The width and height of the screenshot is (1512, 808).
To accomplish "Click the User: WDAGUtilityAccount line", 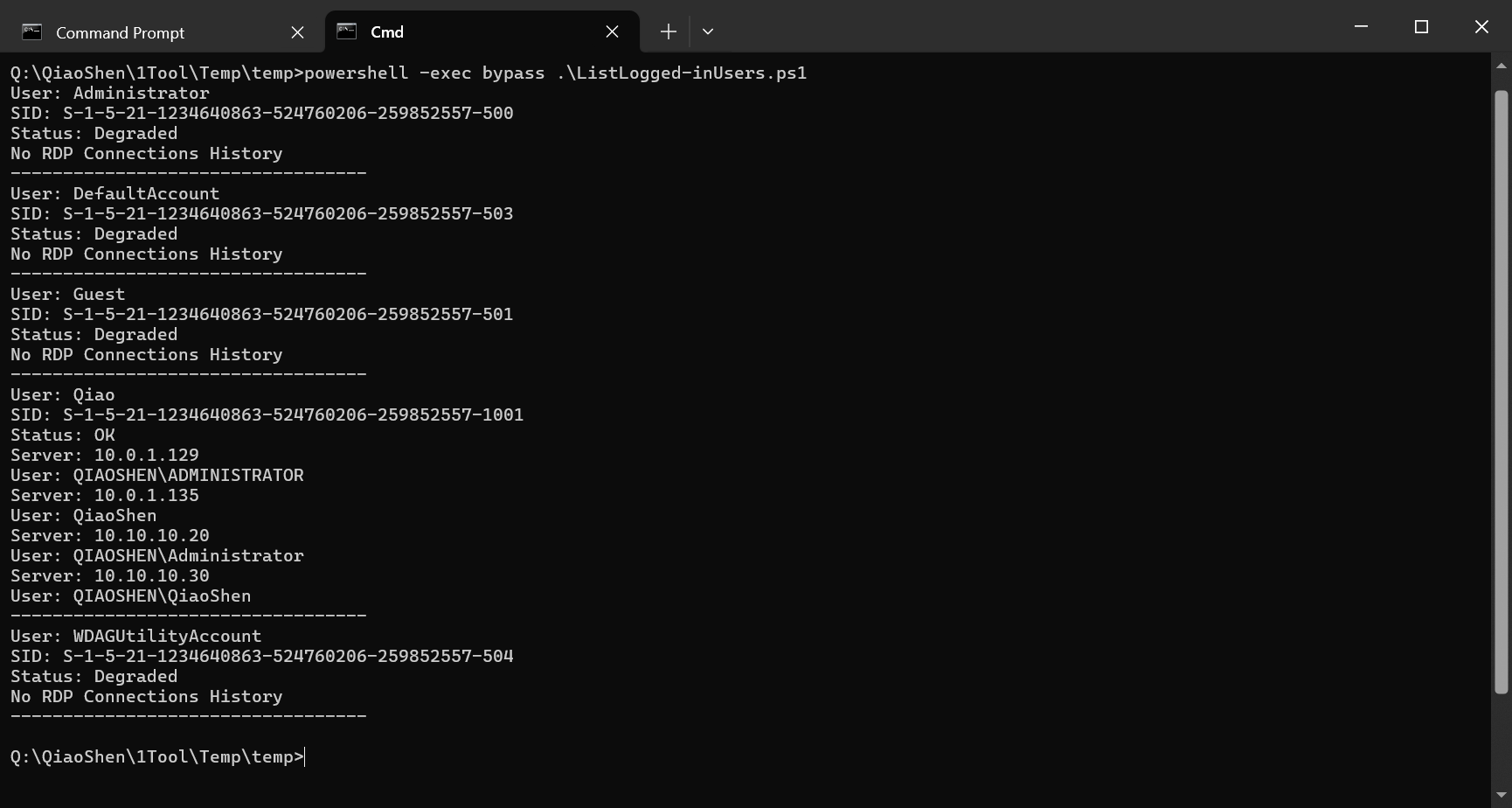I will (135, 637).
